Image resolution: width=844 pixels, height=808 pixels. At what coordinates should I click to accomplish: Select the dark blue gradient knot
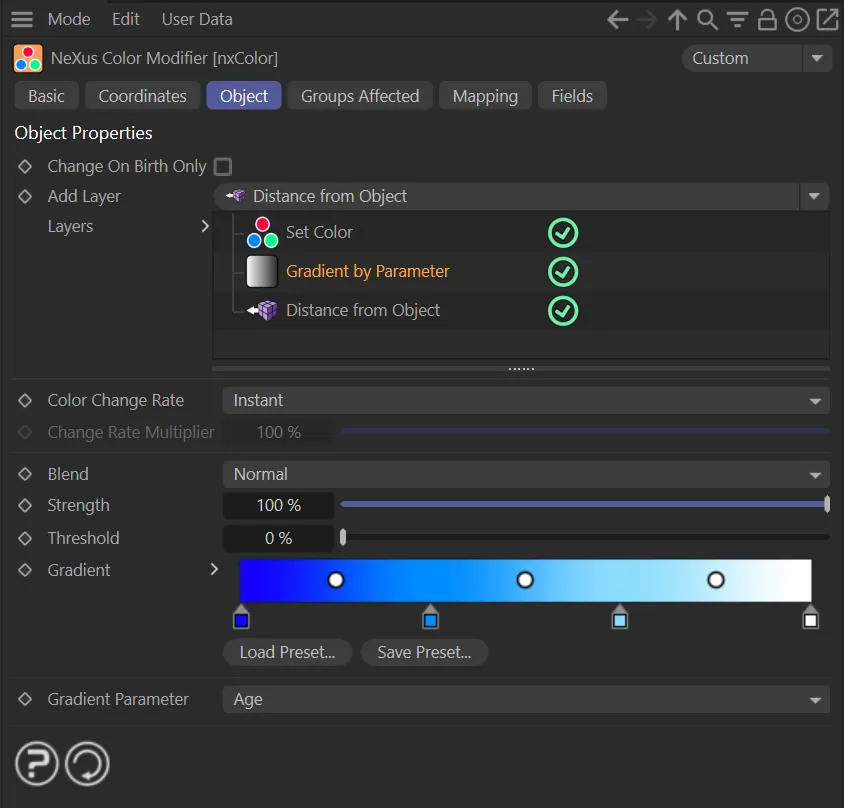pos(241,618)
